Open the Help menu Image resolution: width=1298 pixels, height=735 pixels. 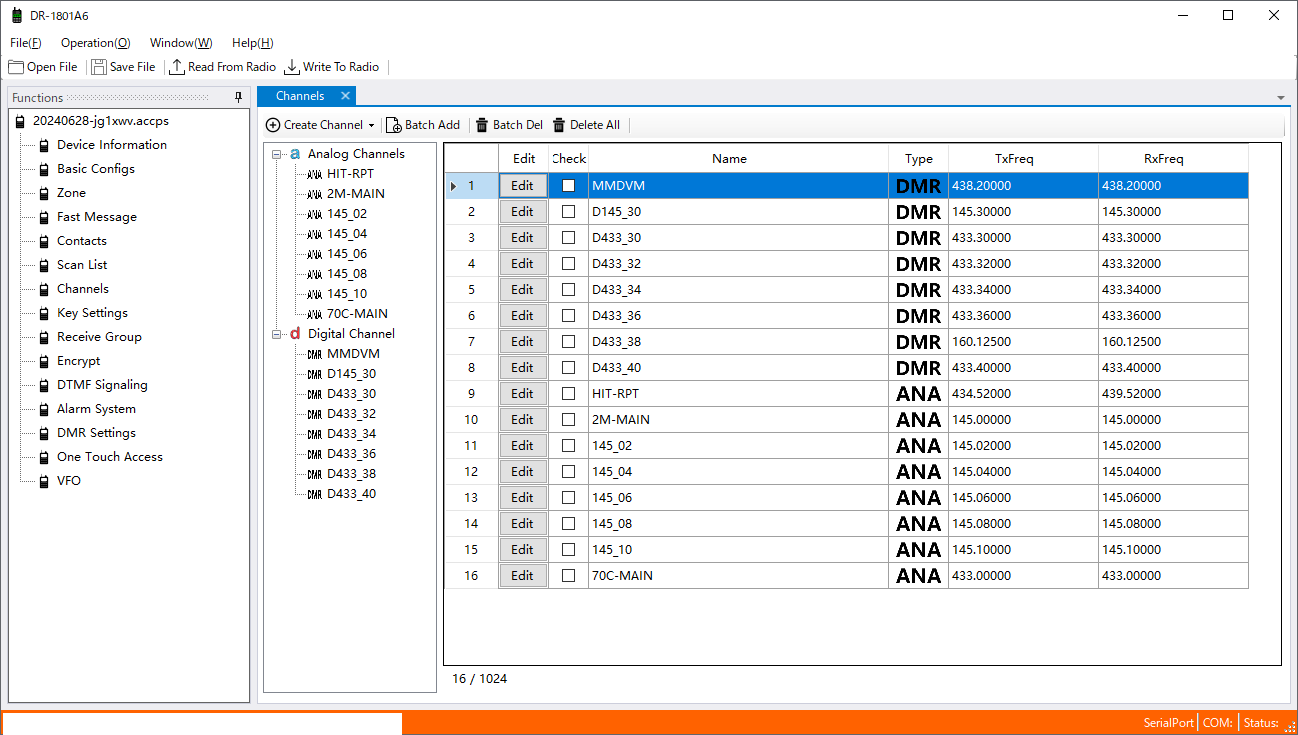(252, 43)
